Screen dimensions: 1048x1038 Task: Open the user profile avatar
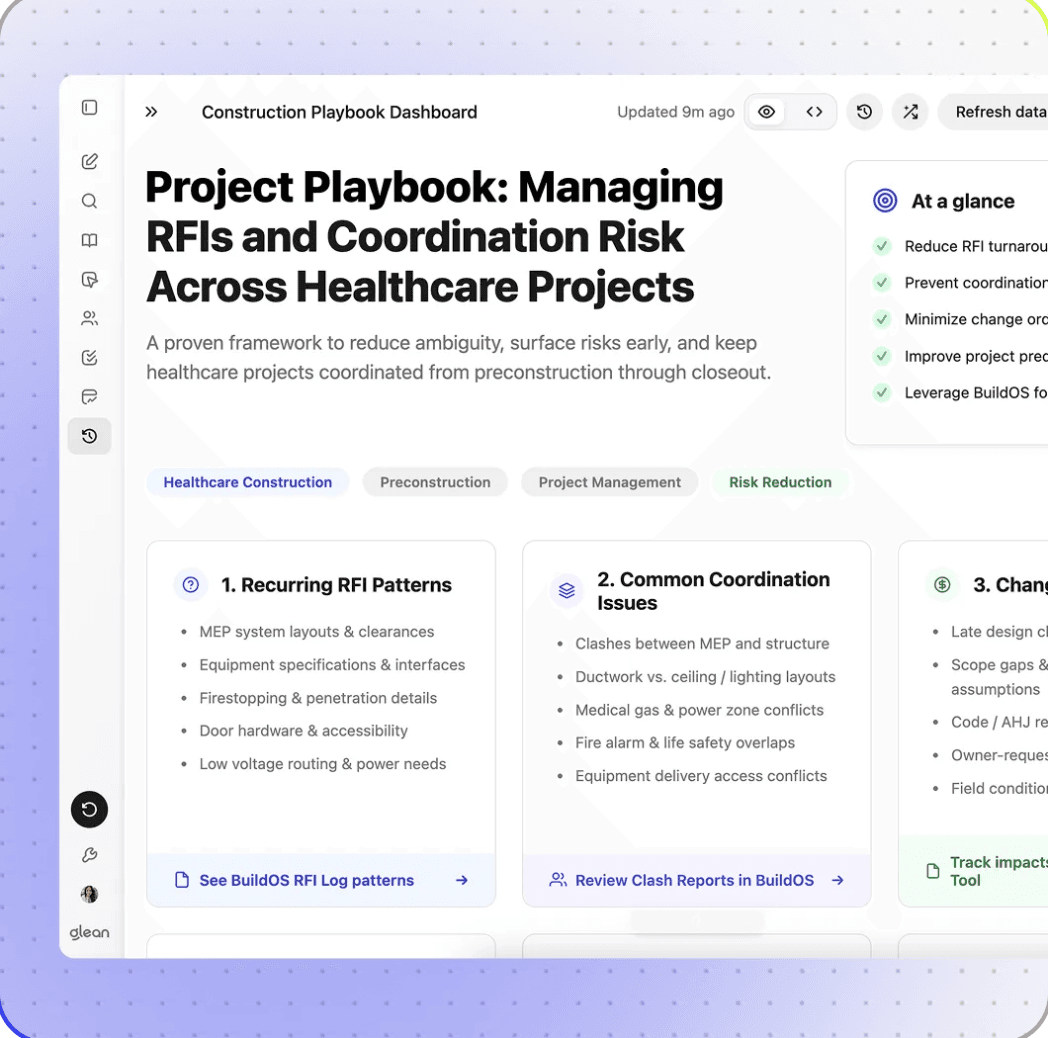tap(90, 894)
